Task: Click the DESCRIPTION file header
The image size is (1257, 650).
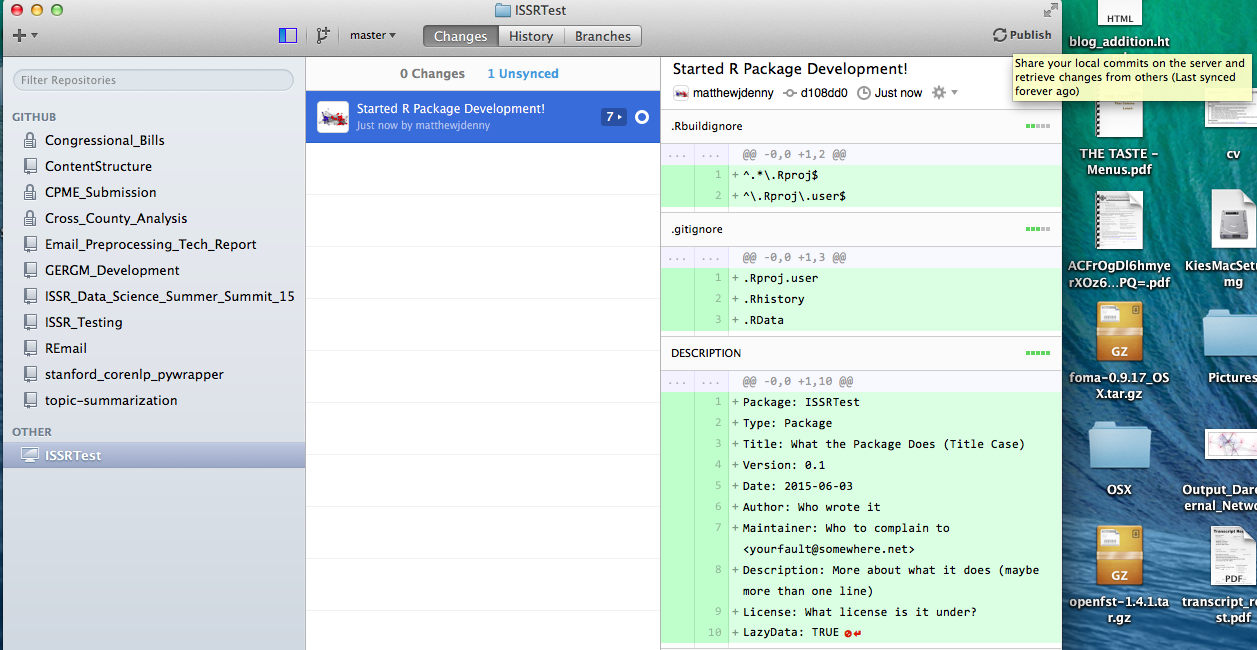Action: [x=861, y=354]
